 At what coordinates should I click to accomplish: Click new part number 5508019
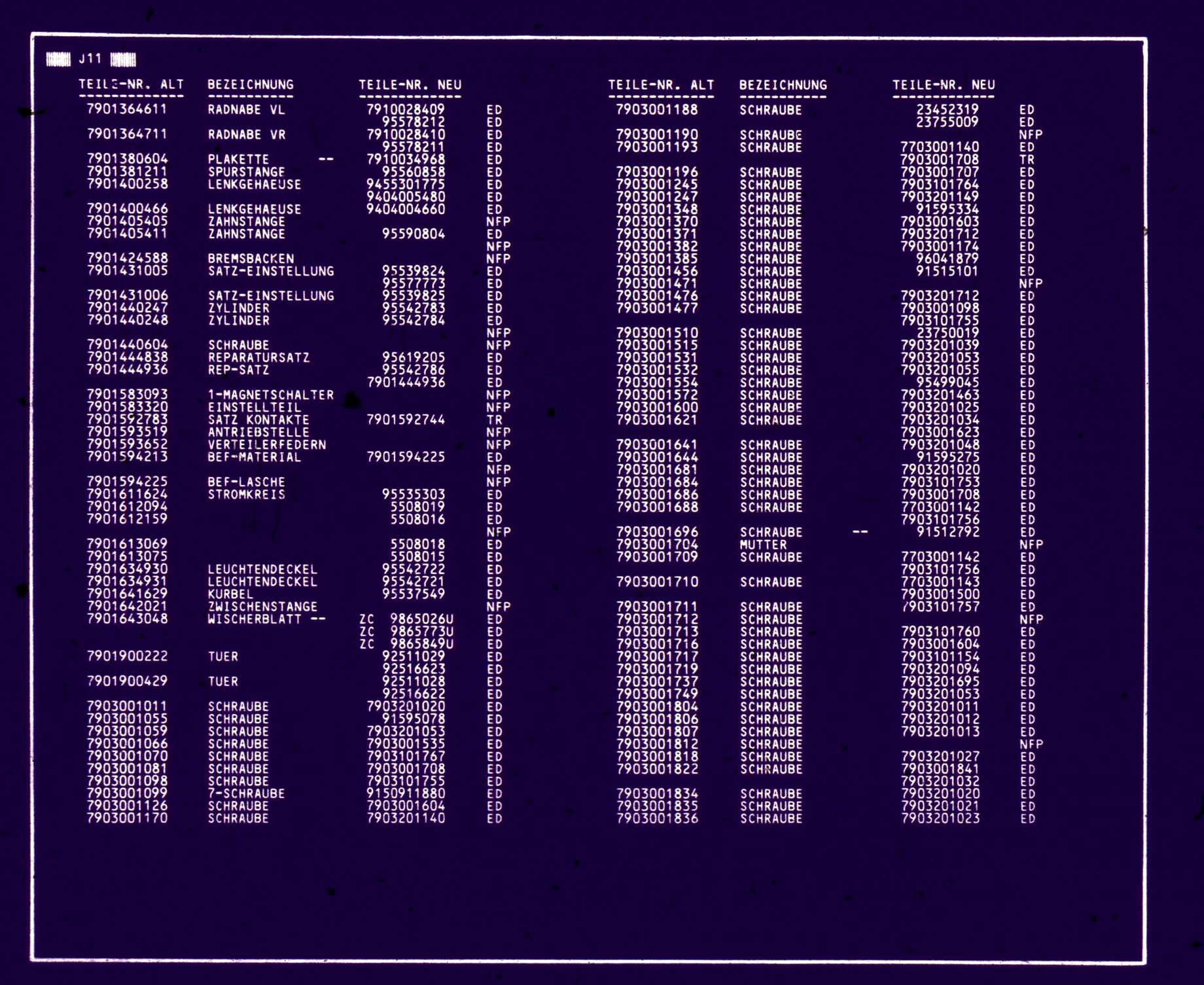pyautogui.click(x=417, y=507)
